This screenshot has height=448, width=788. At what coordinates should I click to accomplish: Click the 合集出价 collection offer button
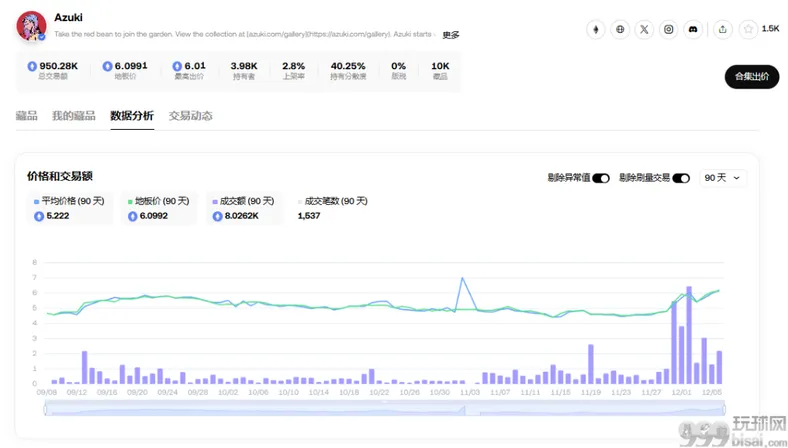click(752, 76)
